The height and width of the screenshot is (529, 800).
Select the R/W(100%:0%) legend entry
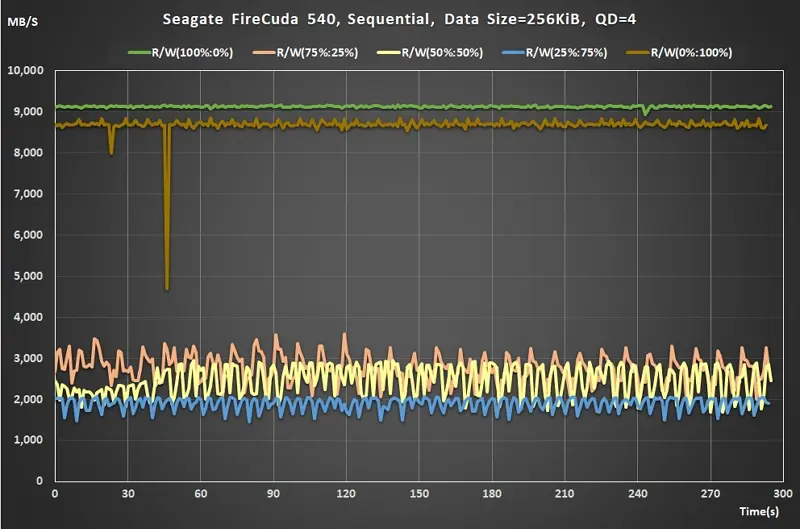(x=181, y=53)
